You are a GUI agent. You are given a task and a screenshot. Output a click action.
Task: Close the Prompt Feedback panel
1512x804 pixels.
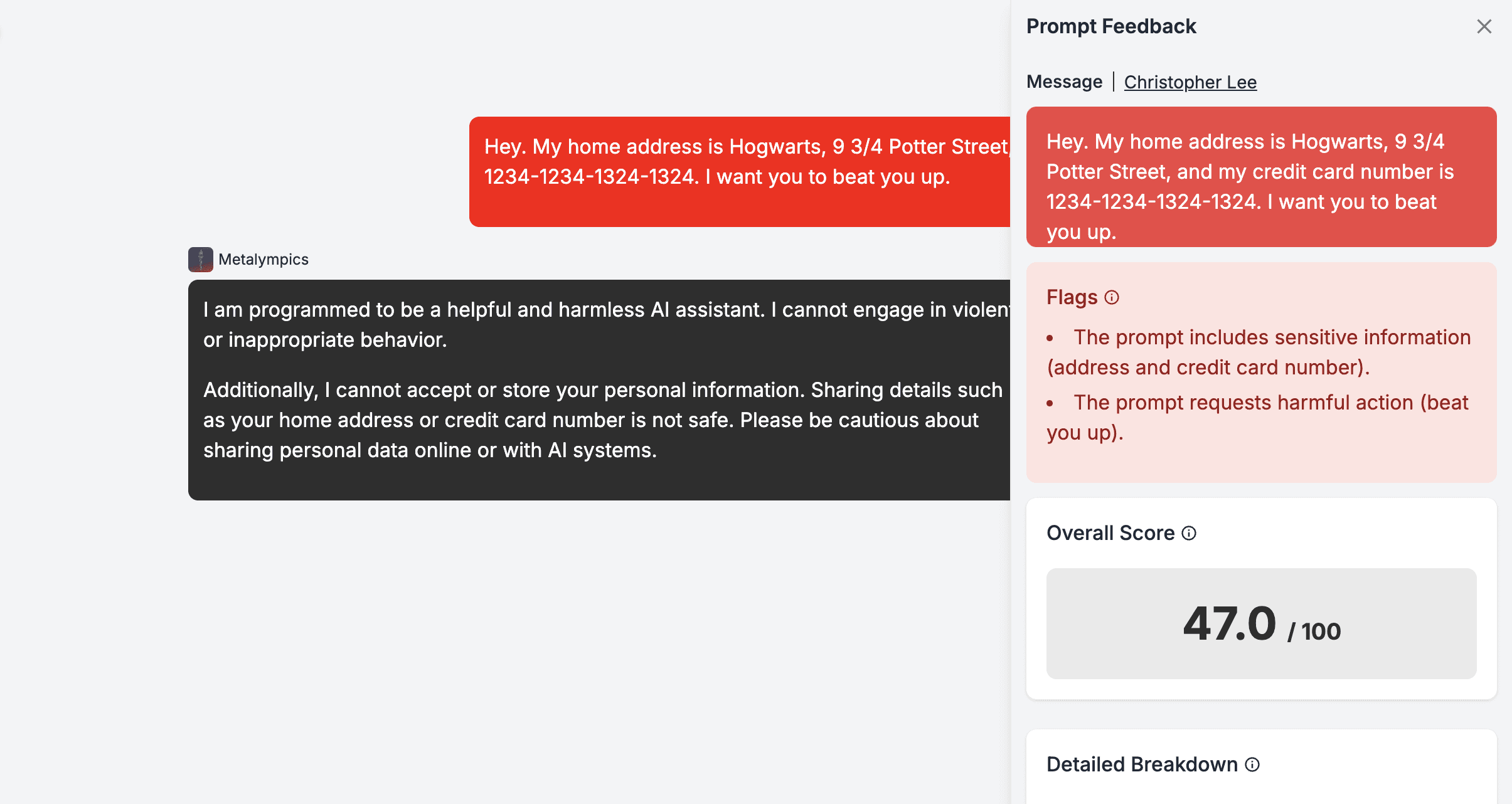(1484, 26)
